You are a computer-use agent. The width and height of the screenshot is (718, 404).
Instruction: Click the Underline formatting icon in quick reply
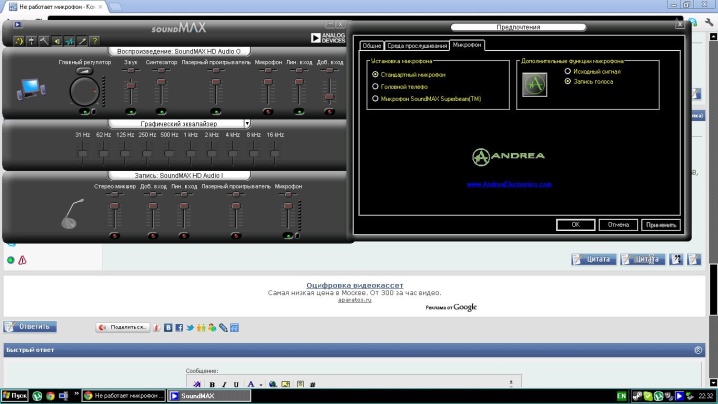coord(236,384)
